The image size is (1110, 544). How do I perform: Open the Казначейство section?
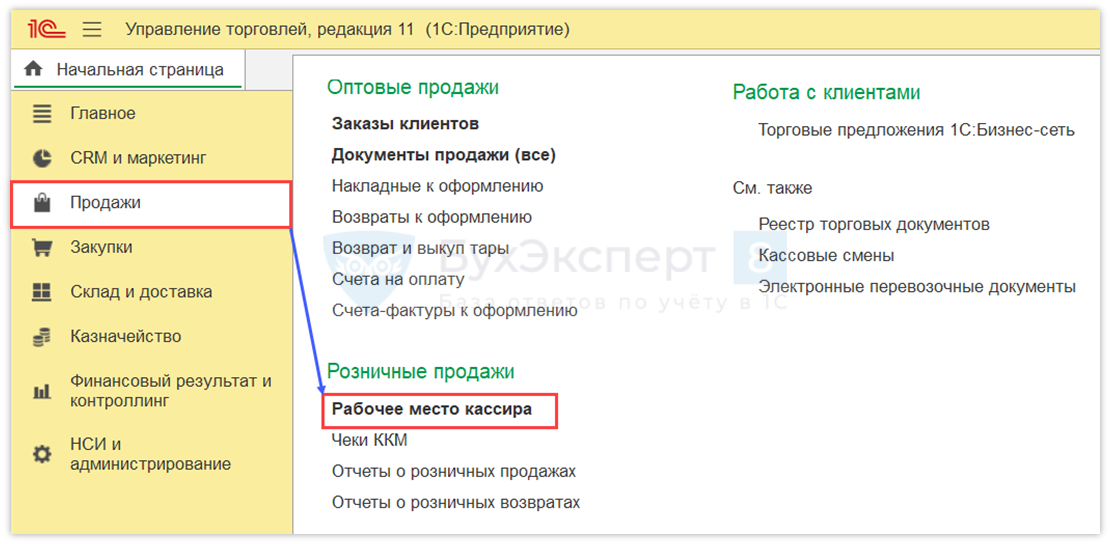point(151,336)
